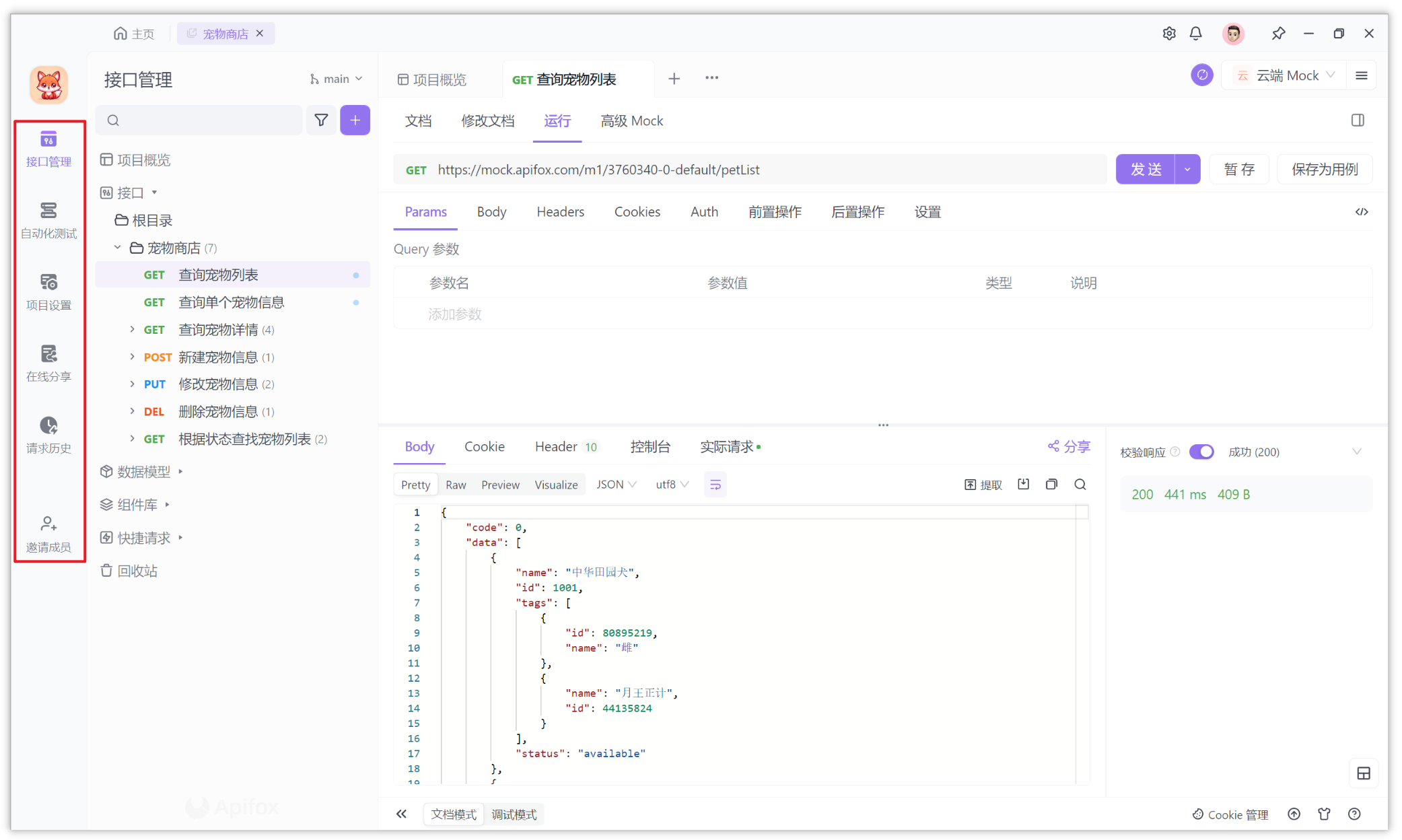The image size is (1402, 840).
Task: Open the main branch dropdown
Action: click(x=335, y=79)
